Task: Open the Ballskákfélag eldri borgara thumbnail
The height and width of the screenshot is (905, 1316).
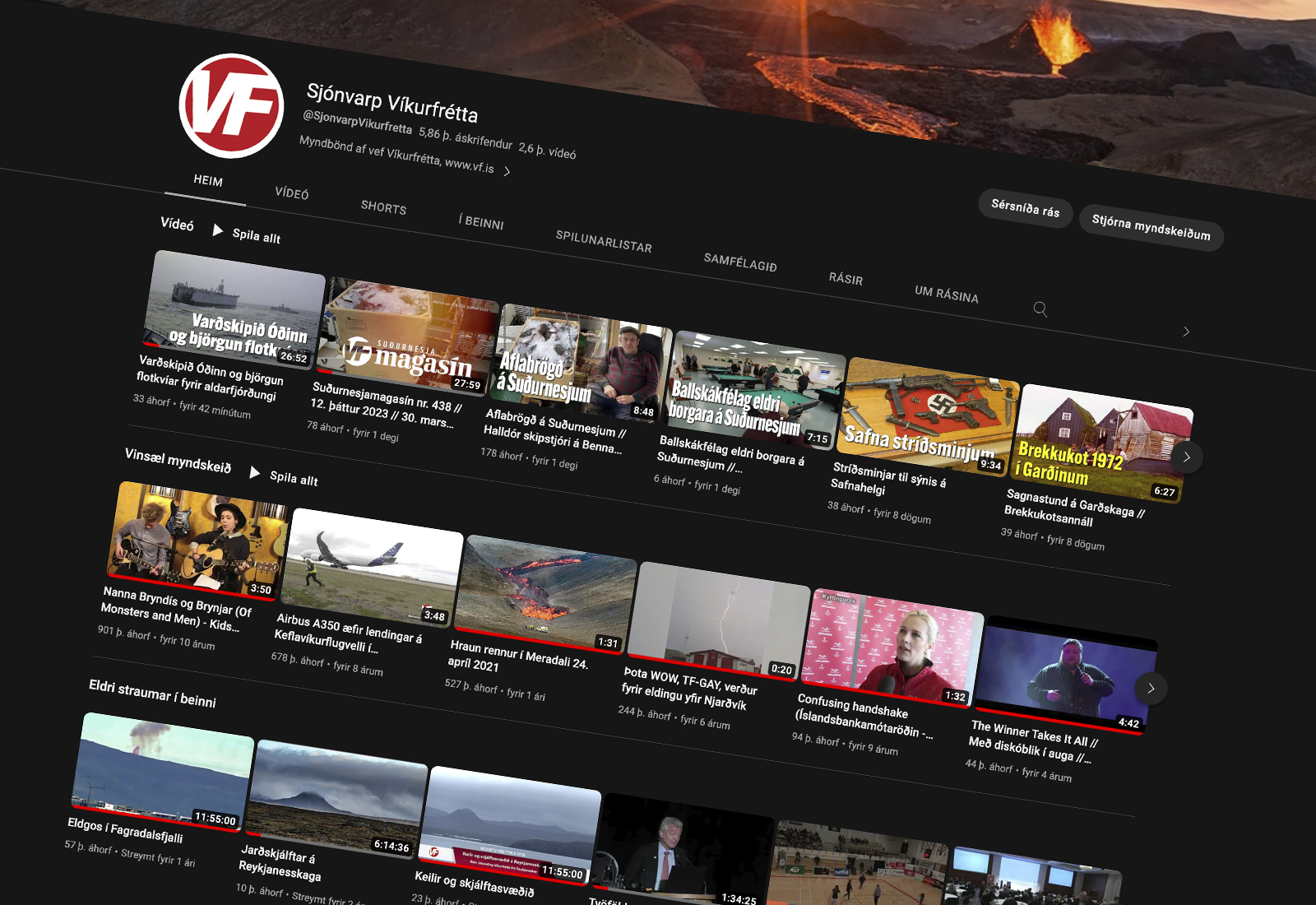Action: point(755,390)
